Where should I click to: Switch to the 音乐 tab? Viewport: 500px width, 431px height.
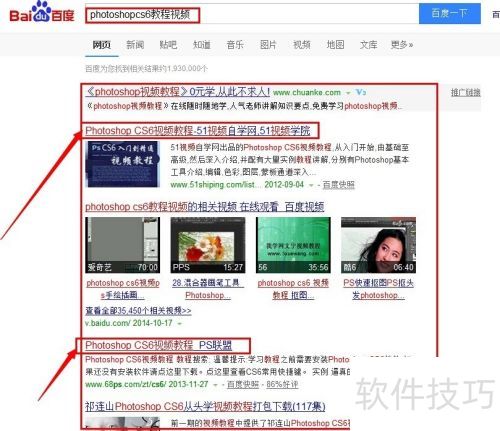coord(235,45)
